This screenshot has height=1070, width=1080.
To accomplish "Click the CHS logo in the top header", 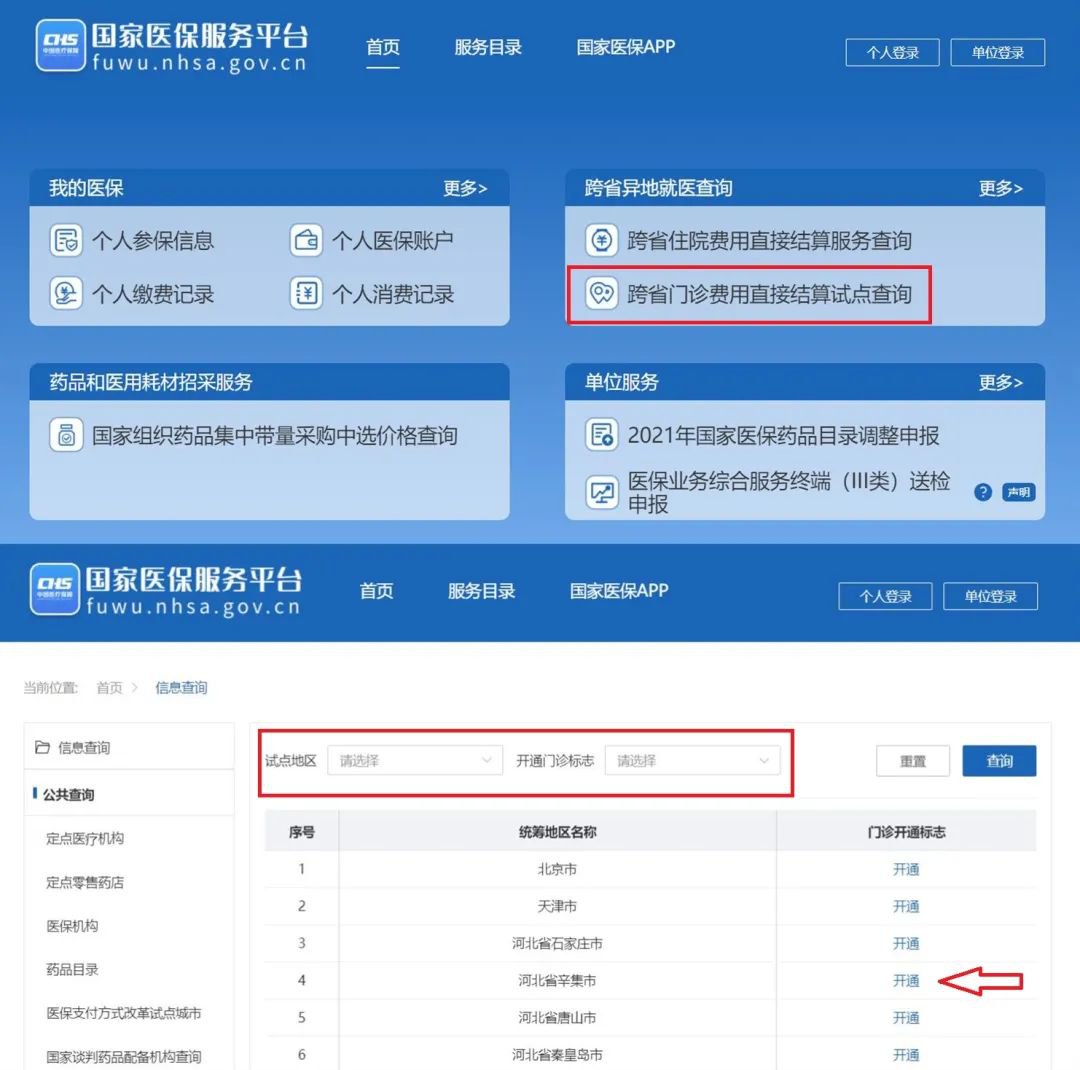I will (x=61, y=45).
